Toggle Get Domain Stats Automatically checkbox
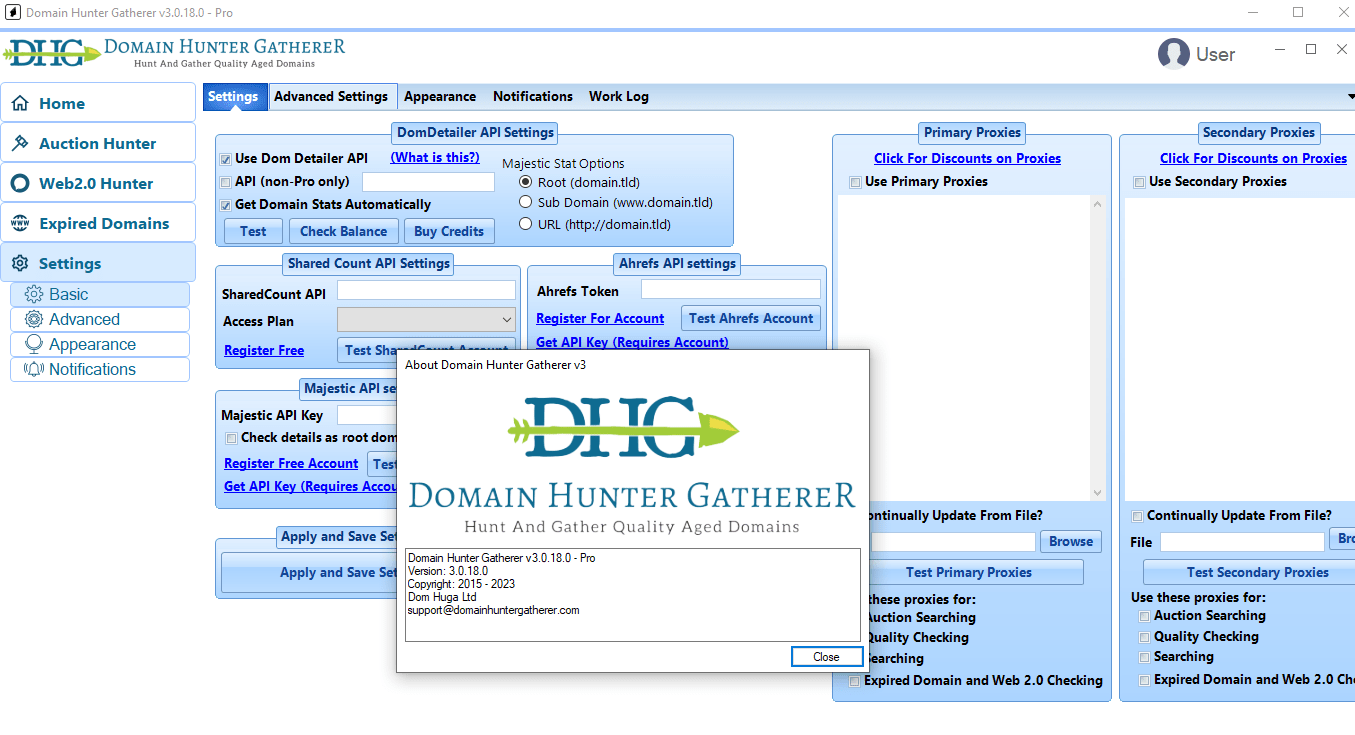1355x735 pixels. [x=226, y=205]
